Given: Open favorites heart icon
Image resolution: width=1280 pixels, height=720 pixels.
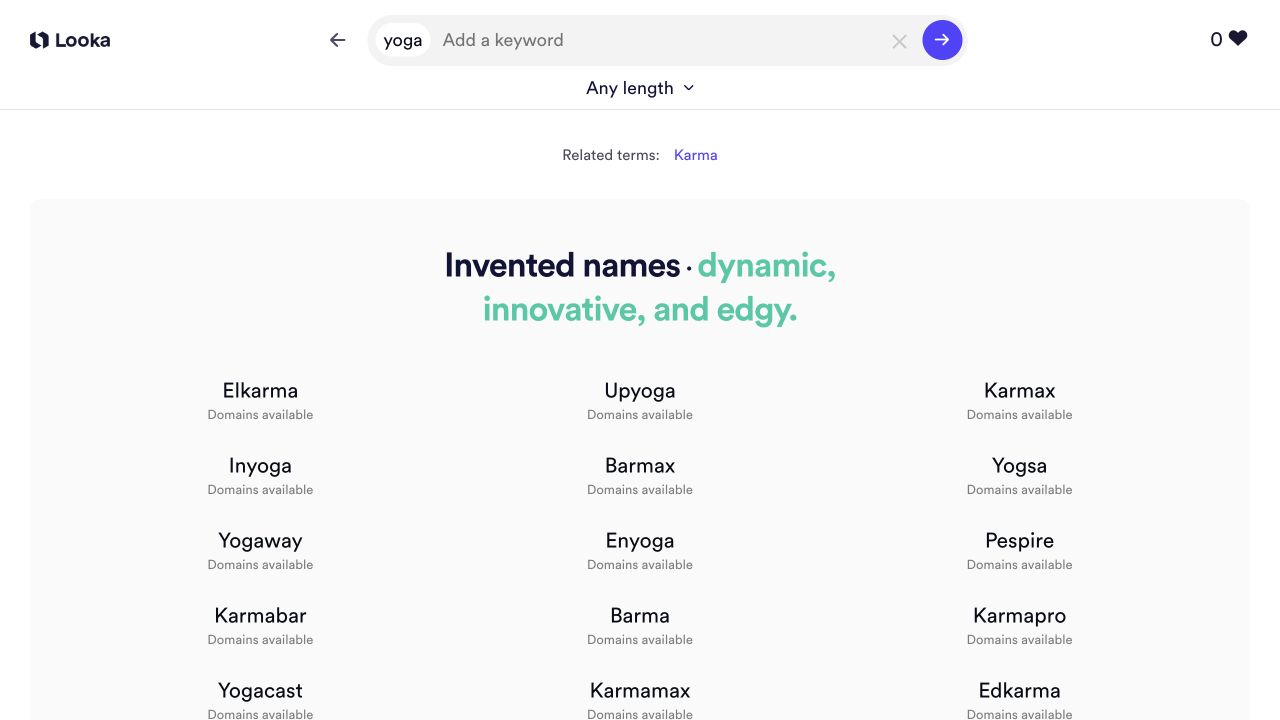Looking at the screenshot, I should pos(1238,39).
